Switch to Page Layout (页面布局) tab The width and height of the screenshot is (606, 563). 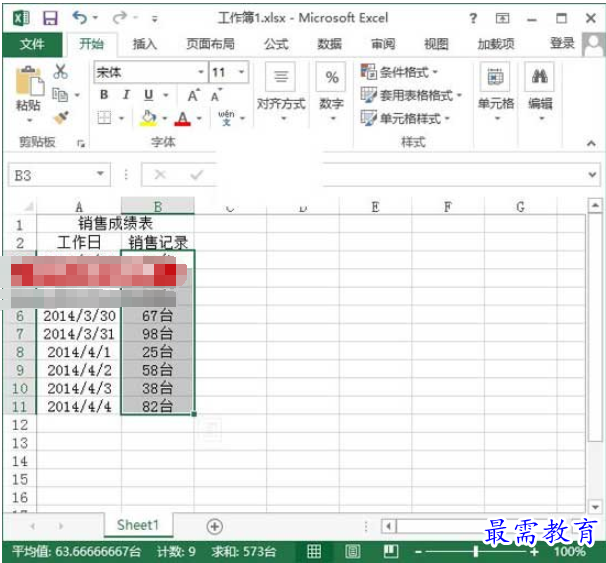pos(211,44)
